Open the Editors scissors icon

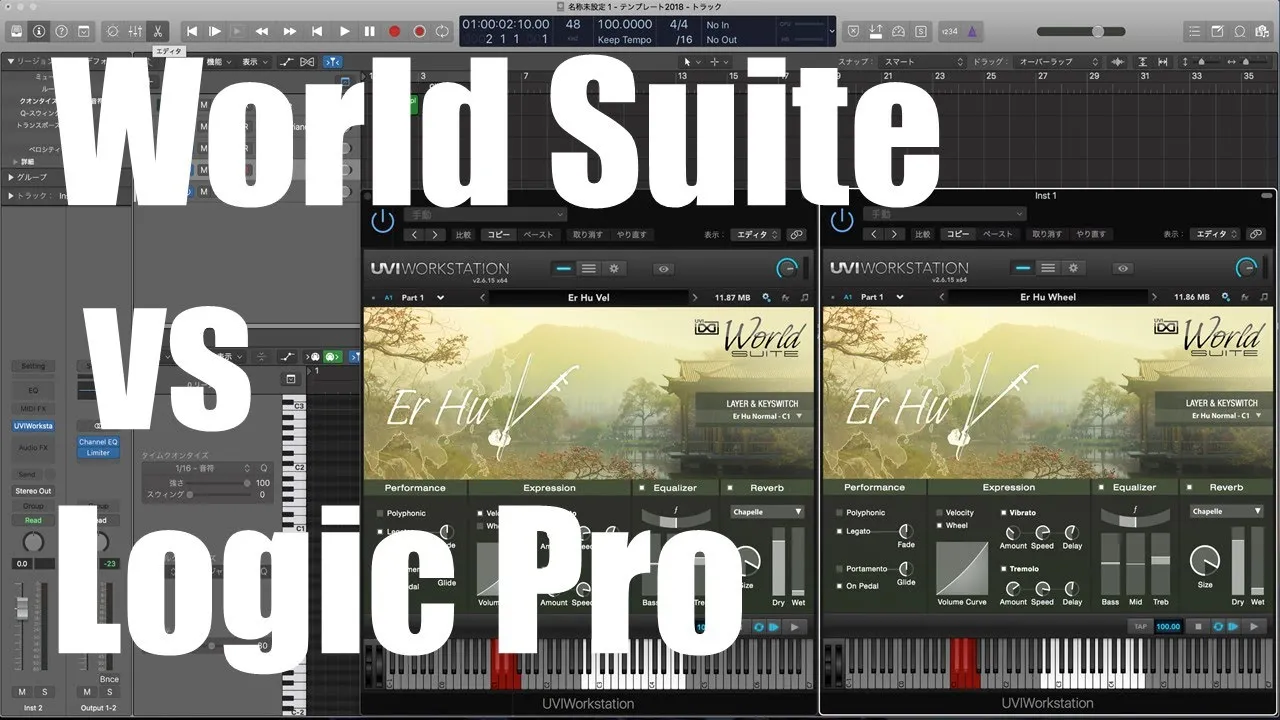pyautogui.click(x=158, y=31)
